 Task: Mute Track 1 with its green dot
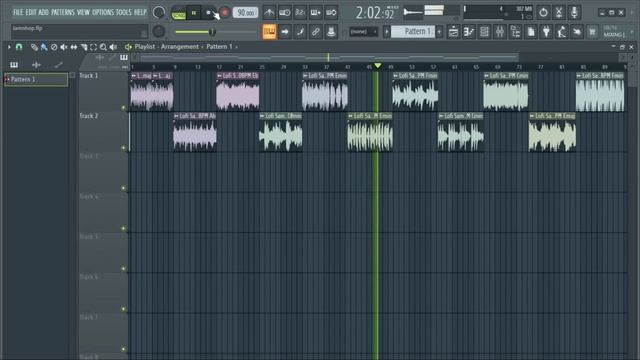123,108
